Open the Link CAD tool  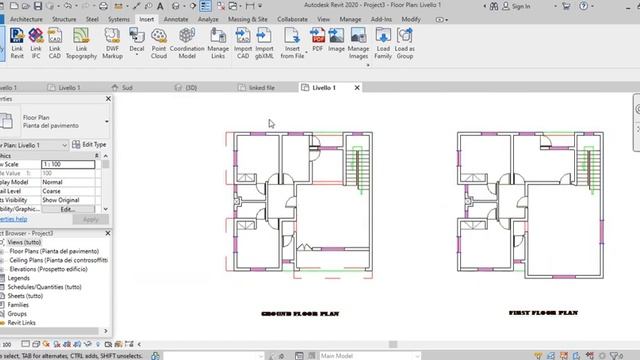(55, 44)
